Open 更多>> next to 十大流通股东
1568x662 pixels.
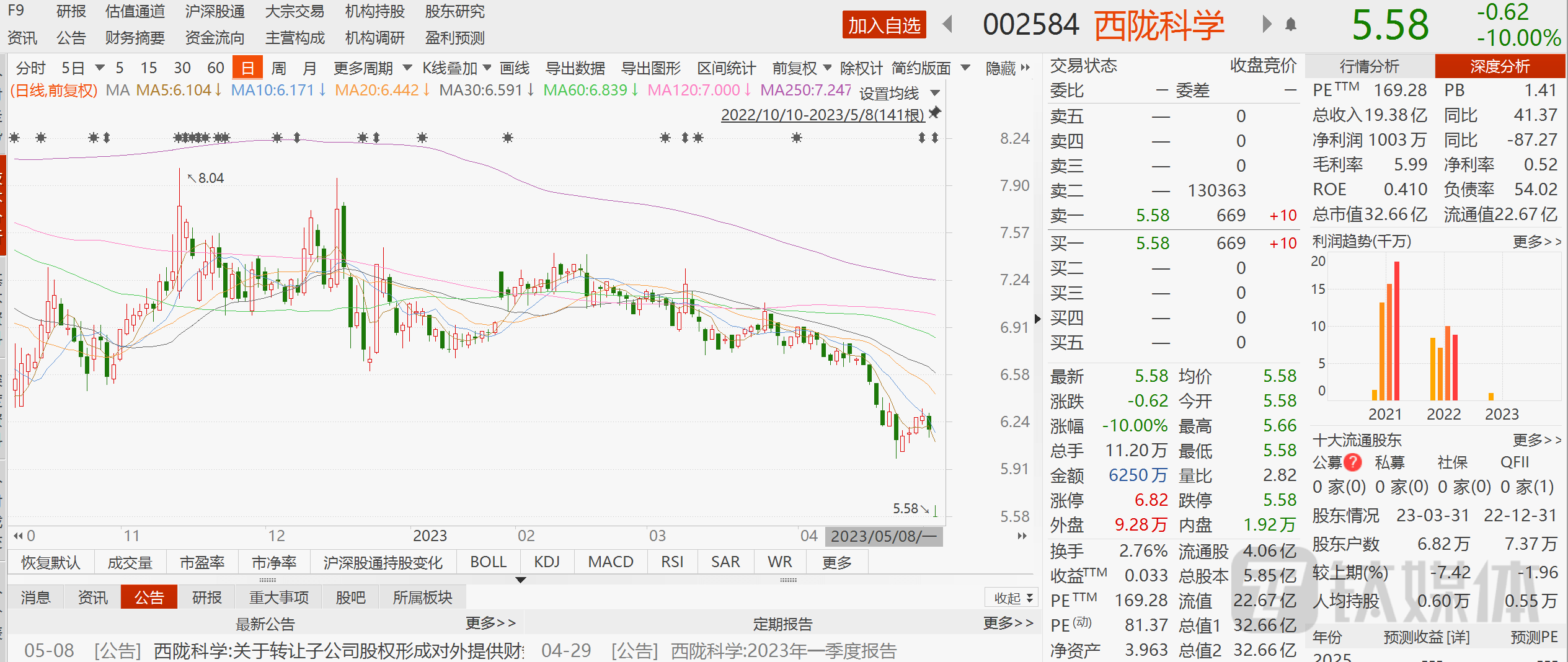(1538, 440)
